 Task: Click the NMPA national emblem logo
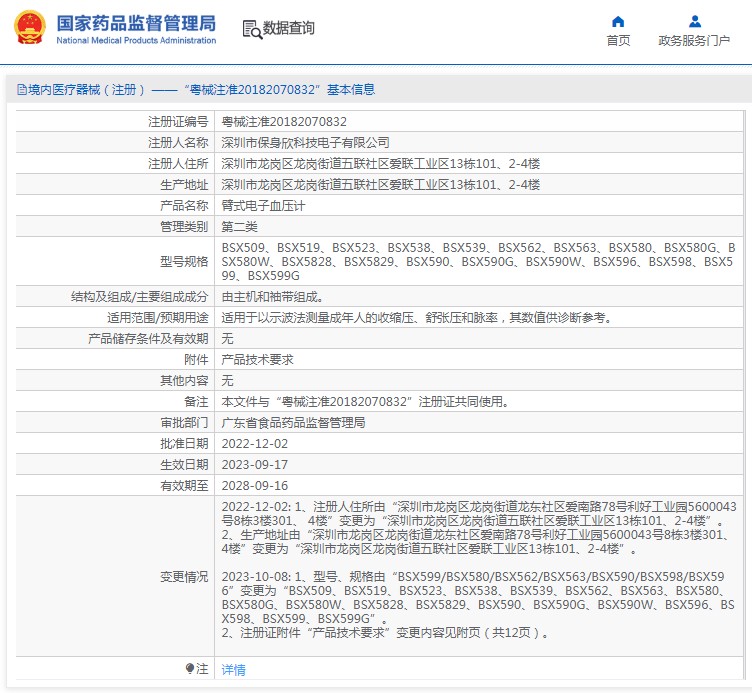(x=29, y=27)
